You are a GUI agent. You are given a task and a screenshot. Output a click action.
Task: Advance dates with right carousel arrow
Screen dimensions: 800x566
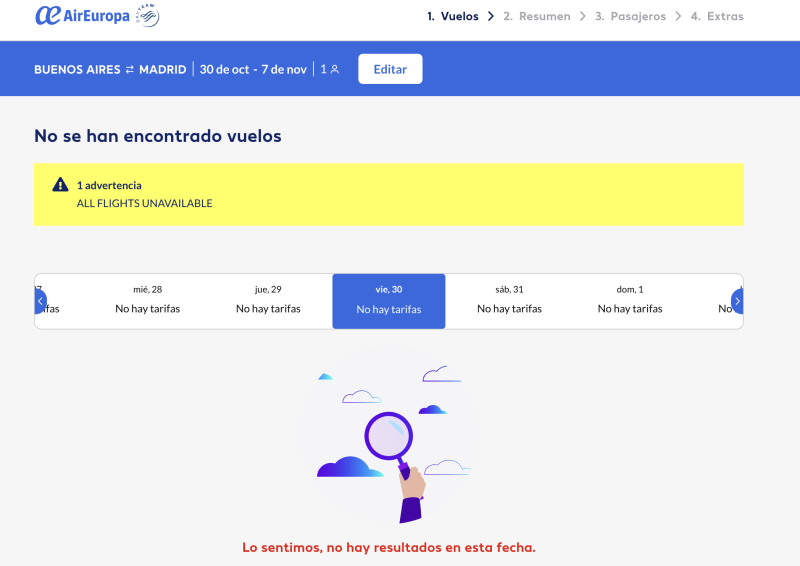(737, 301)
